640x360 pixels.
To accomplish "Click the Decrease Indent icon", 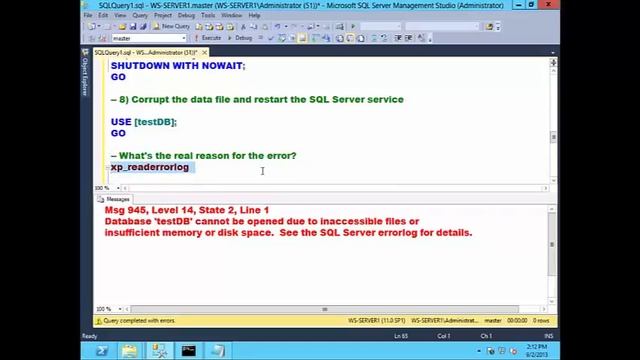I will tap(398, 38).
